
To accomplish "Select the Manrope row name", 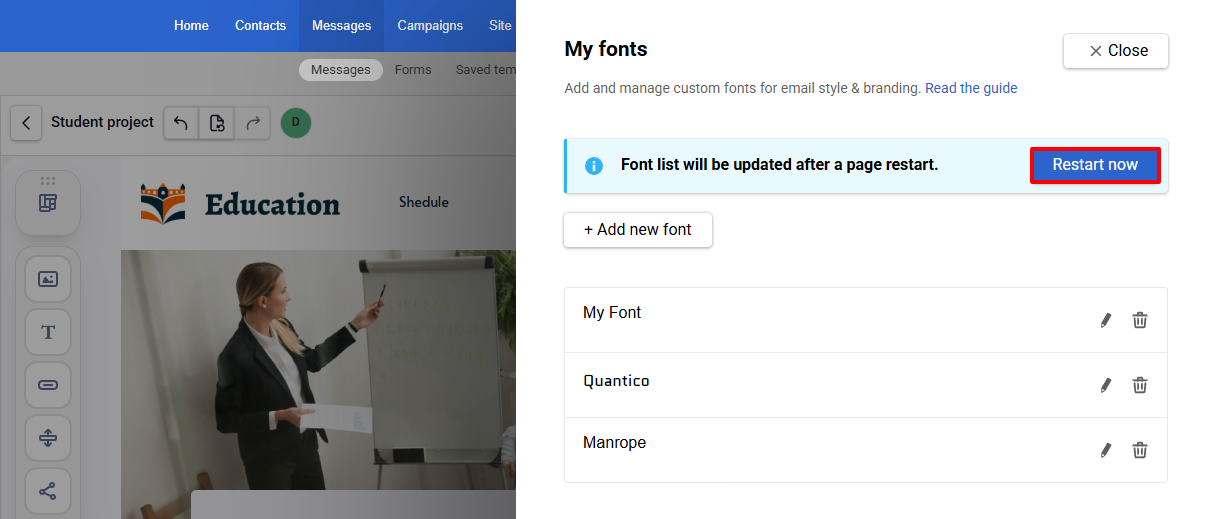I will point(614,442).
